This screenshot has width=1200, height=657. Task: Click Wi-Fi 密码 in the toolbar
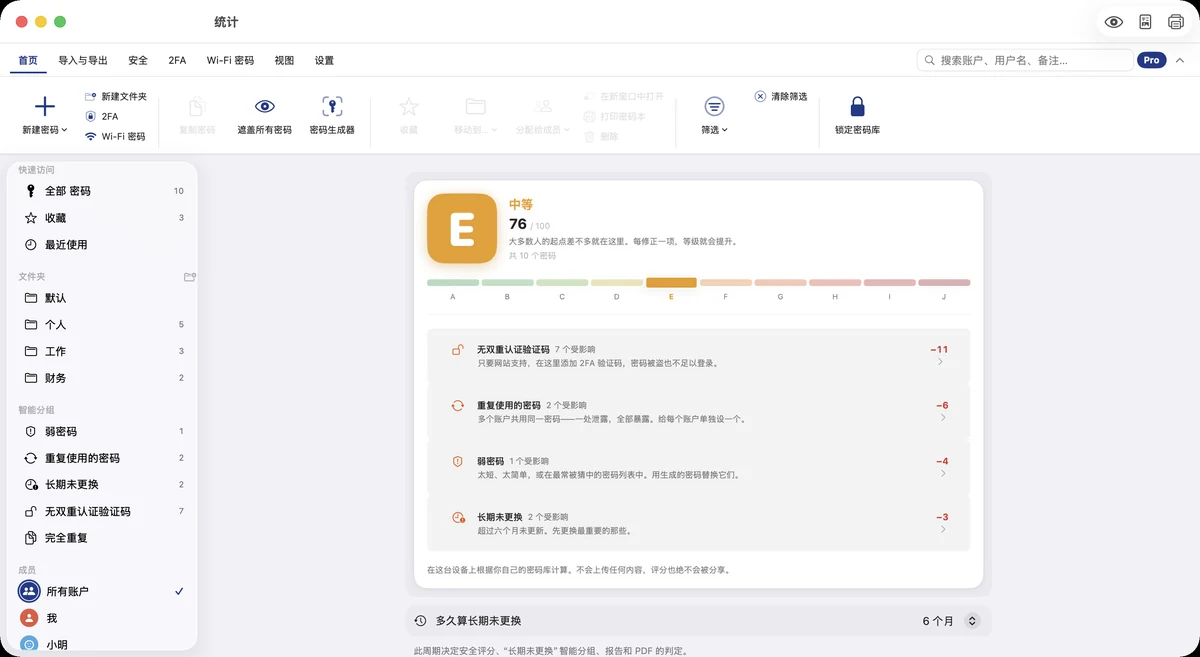[x=115, y=136]
